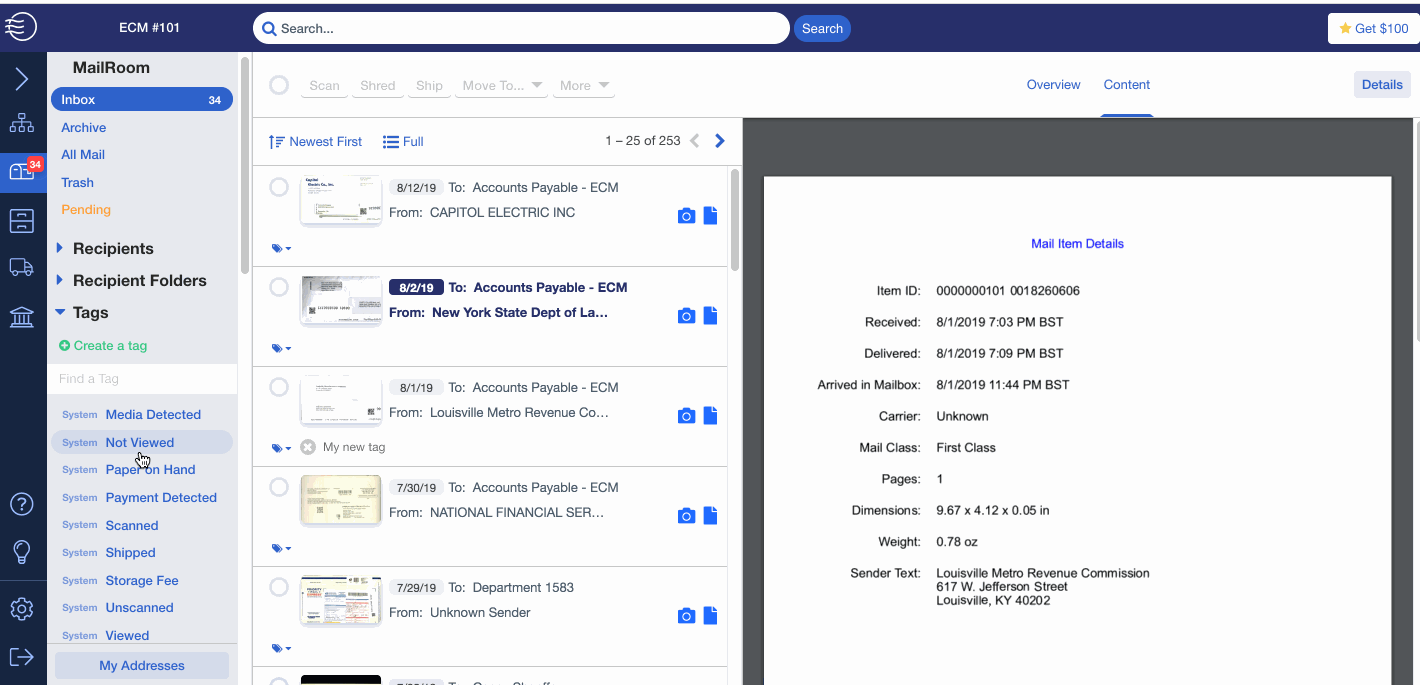1420x685 pixels.
Task: Click document icon for Louisville Metro Revenue mail
Action: click(710, 415)
